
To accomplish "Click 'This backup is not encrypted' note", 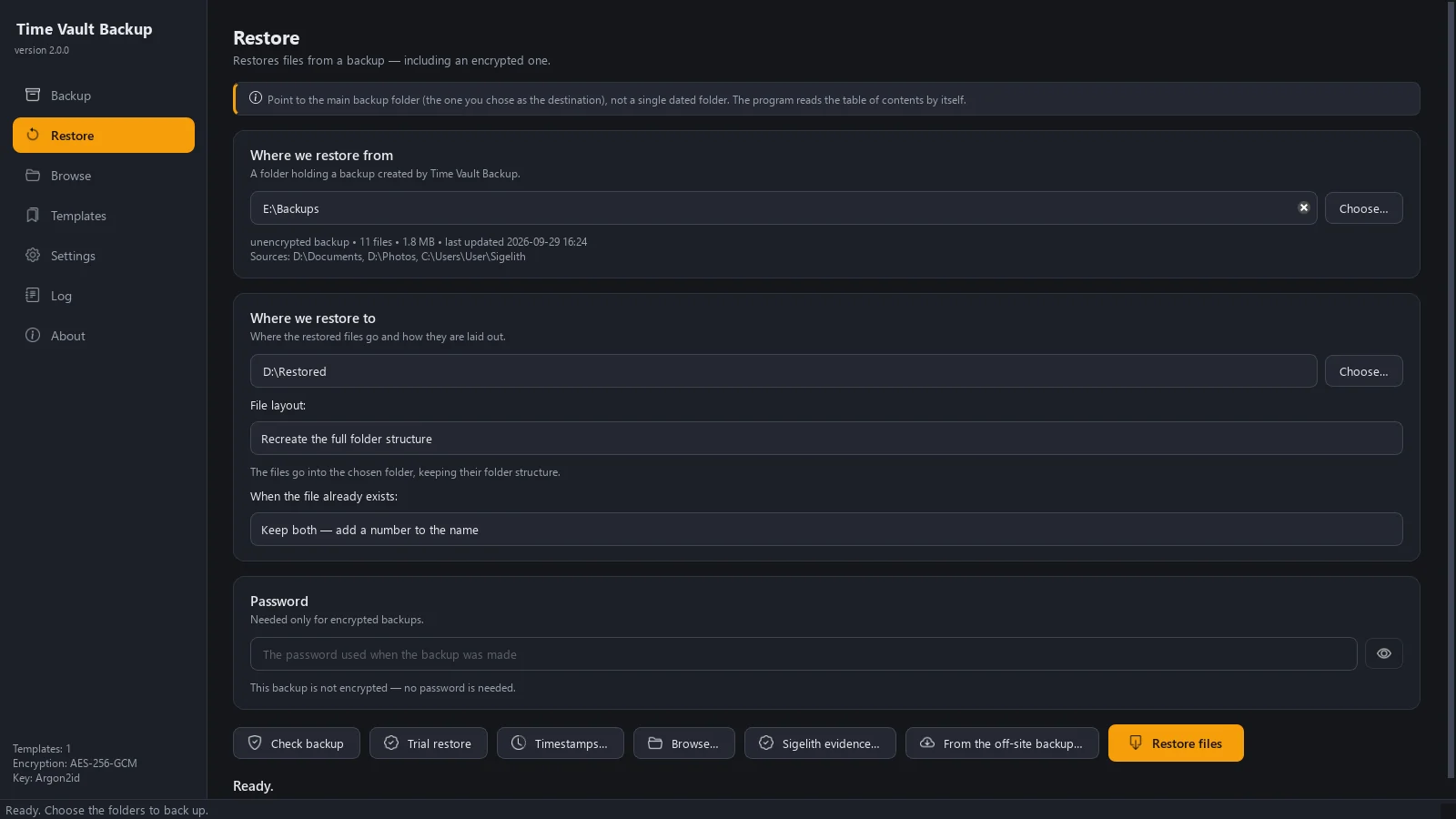I will [x=383, y=688].
